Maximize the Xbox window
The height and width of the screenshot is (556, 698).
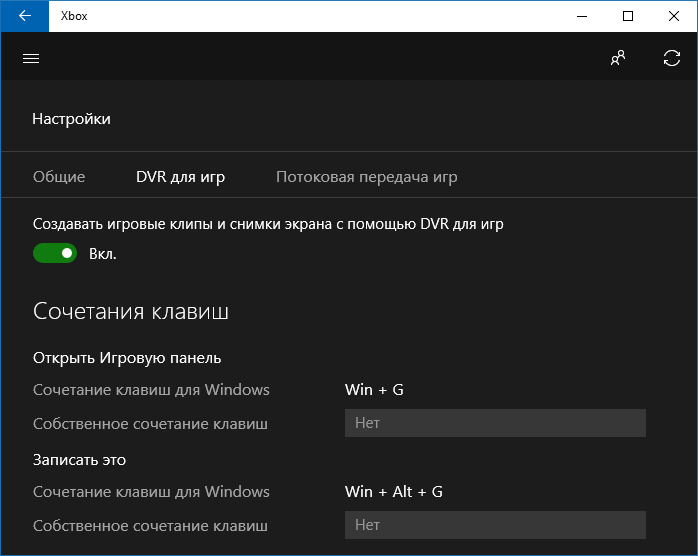tap(628, 16)
